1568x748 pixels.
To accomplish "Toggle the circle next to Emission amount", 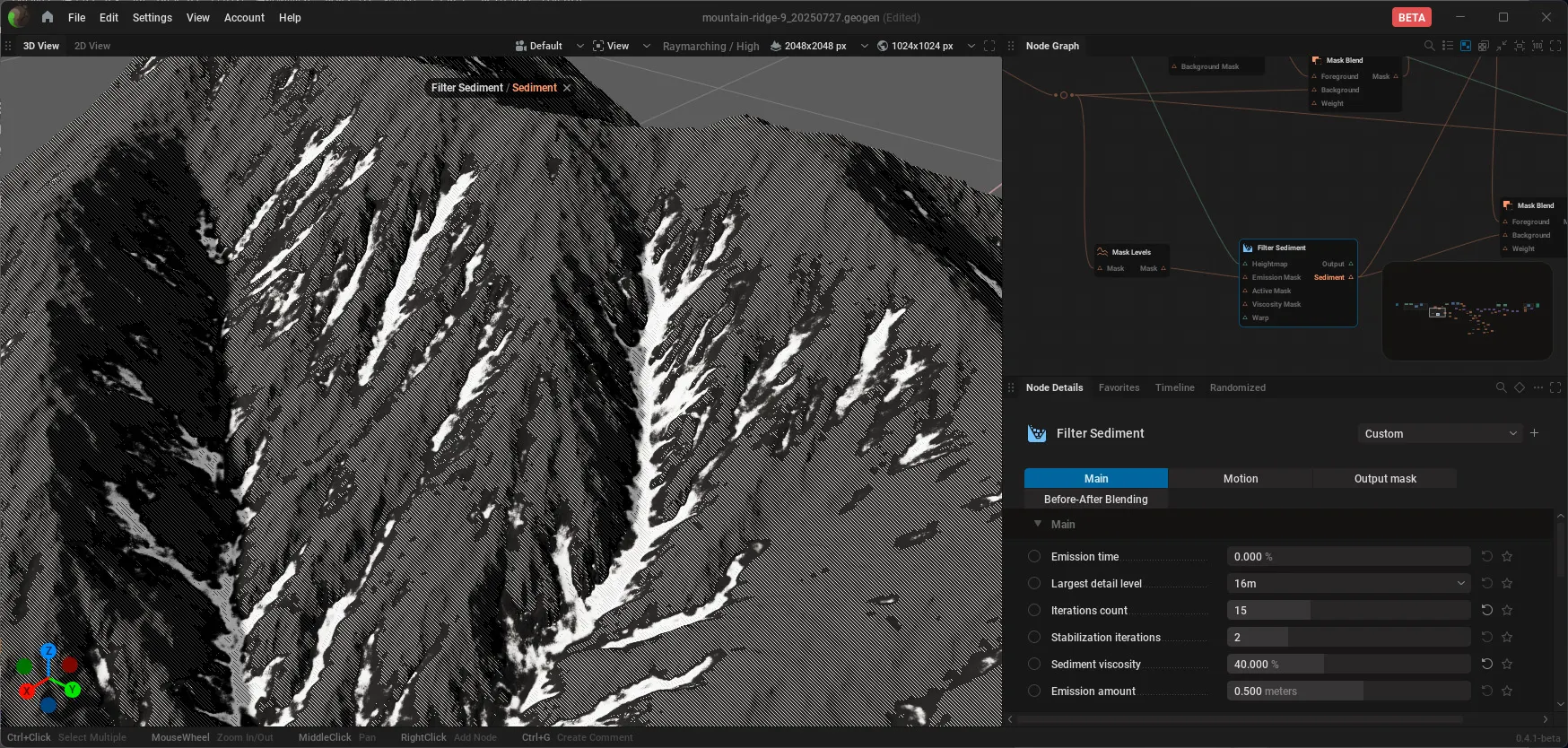I will tap(1034, 691).
